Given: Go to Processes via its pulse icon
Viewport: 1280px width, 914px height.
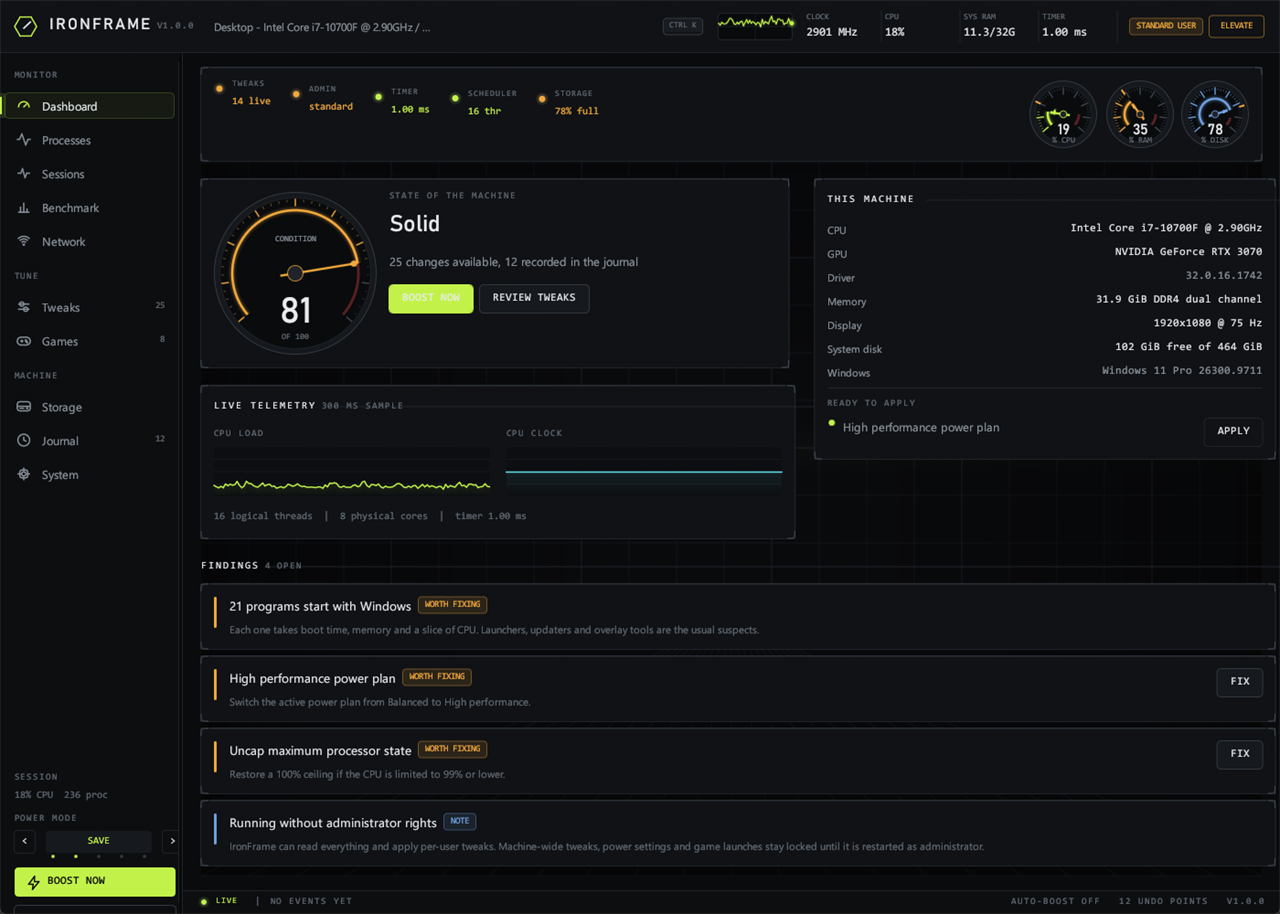Looking at the screenshot, I should (24, 140).
